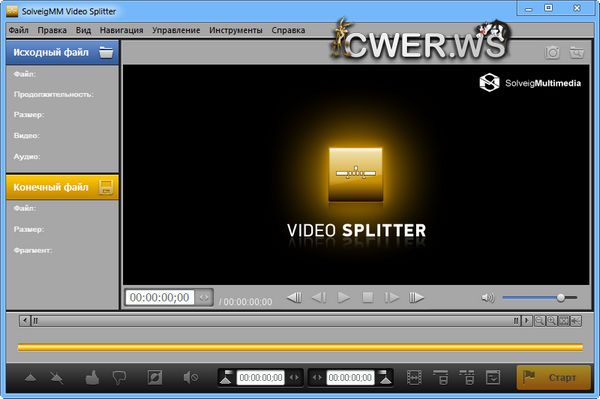Open the Правка menu
Image resolution: width=600 pixels, height=399 pixels.
[x=52, y=30]
